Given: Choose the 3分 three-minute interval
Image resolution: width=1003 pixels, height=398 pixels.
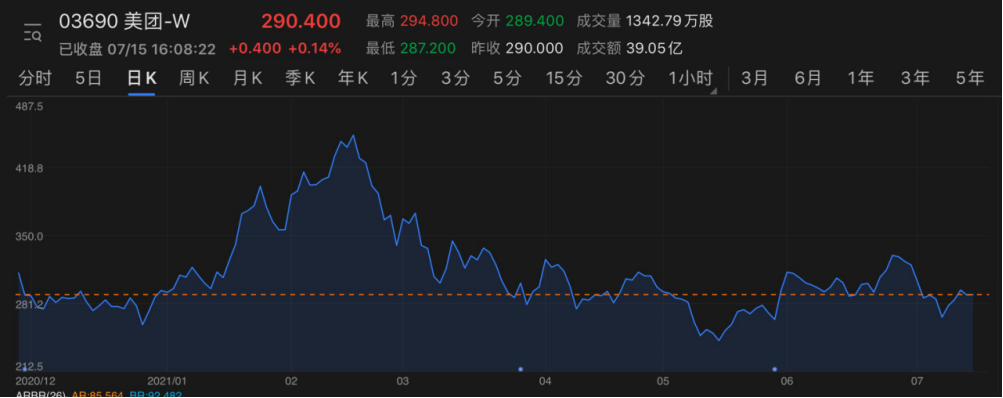Looking at the screenshot, I should pyautogui.click(x=455, y=79).
